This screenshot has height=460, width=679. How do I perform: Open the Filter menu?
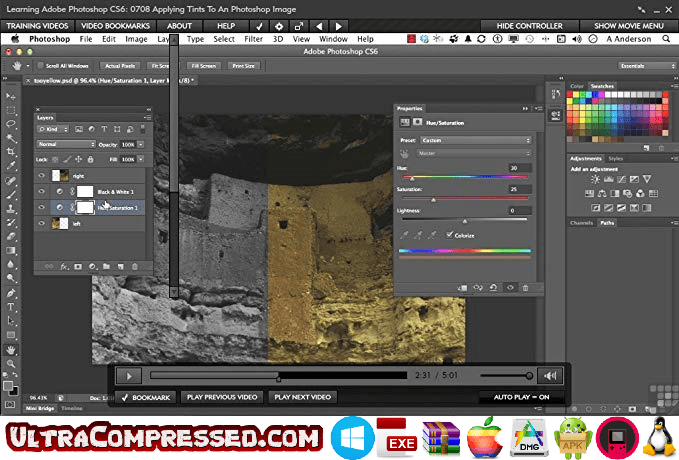point(253,39)
